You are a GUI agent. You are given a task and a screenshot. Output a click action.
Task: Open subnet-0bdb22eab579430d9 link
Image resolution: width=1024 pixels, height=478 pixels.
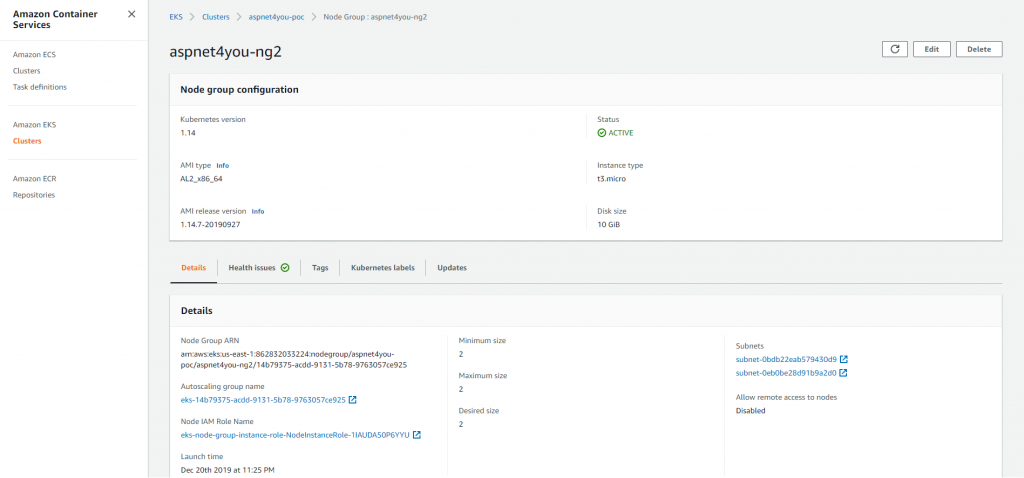pos(786,359)
